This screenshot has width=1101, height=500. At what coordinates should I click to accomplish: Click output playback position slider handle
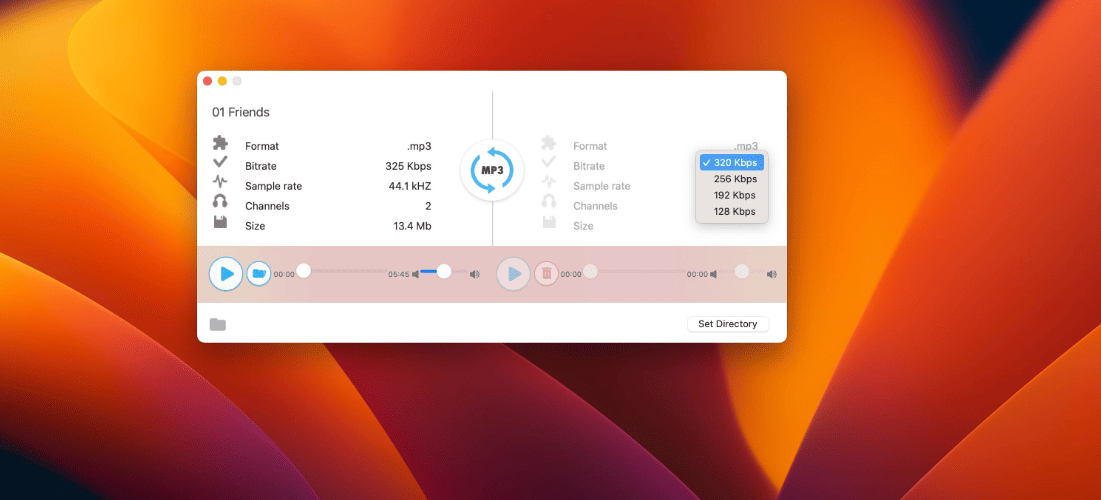pyautogui.click(x=591, y=271)
